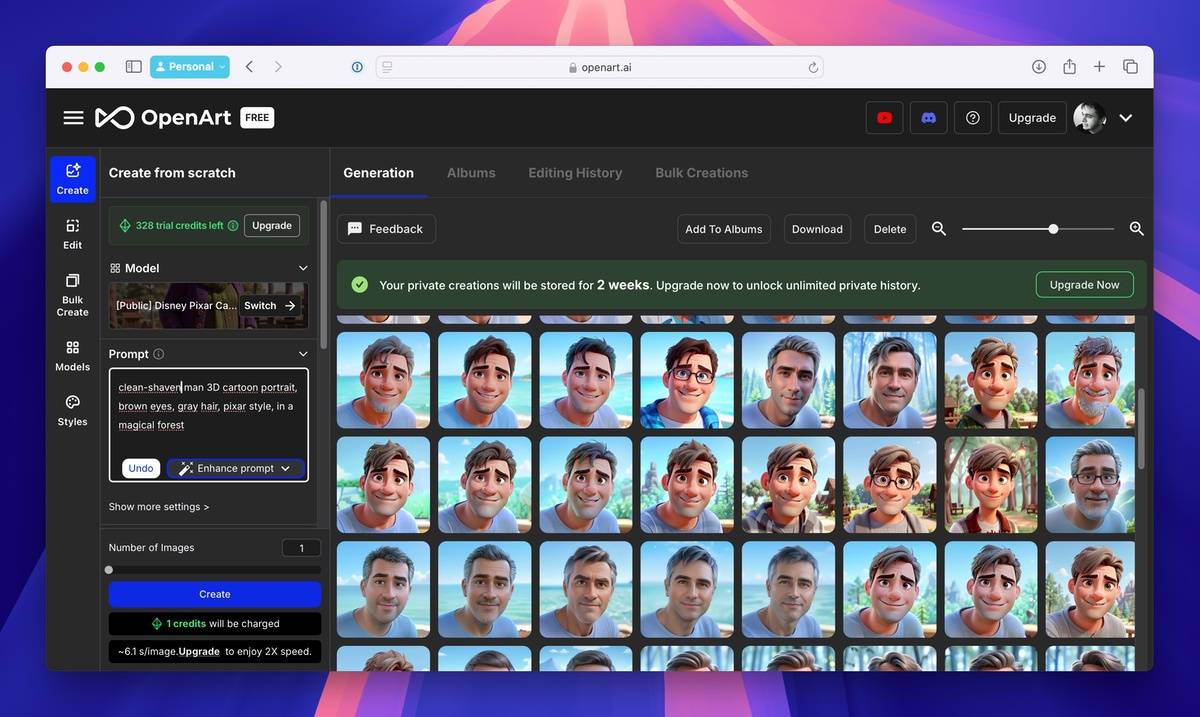Screen dimensions: 1200x717
Task: Open the Personal profile dropdown
Action: click(x=190, y=67)
